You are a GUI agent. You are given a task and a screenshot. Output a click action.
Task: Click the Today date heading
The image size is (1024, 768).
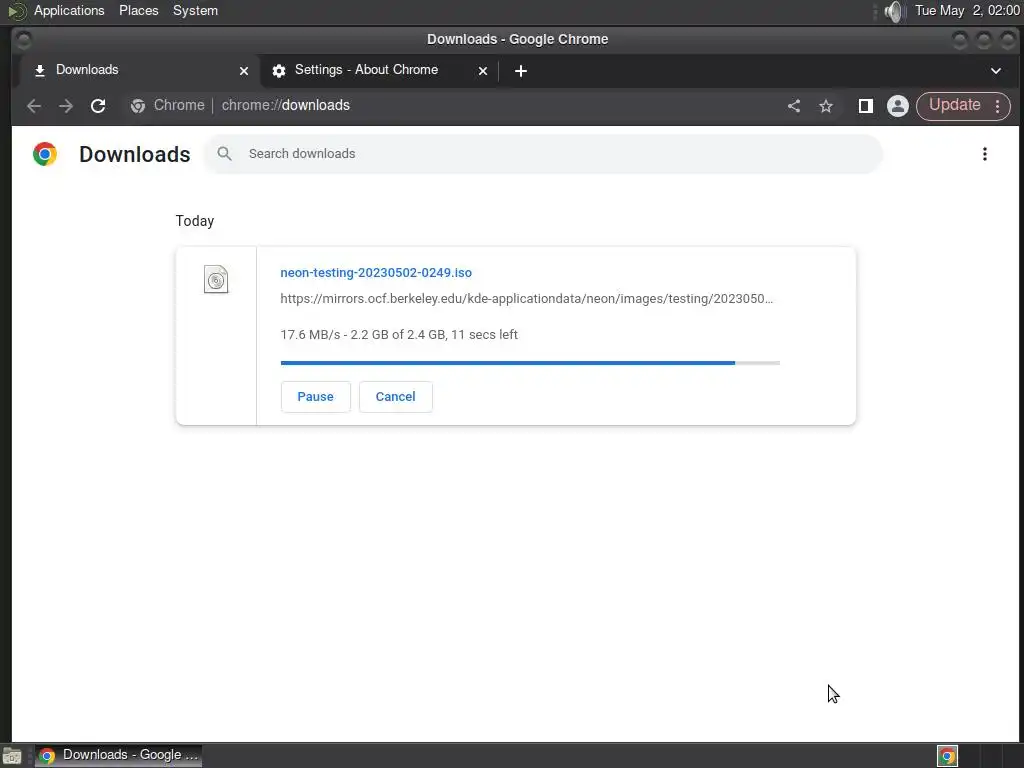point(195,221)
